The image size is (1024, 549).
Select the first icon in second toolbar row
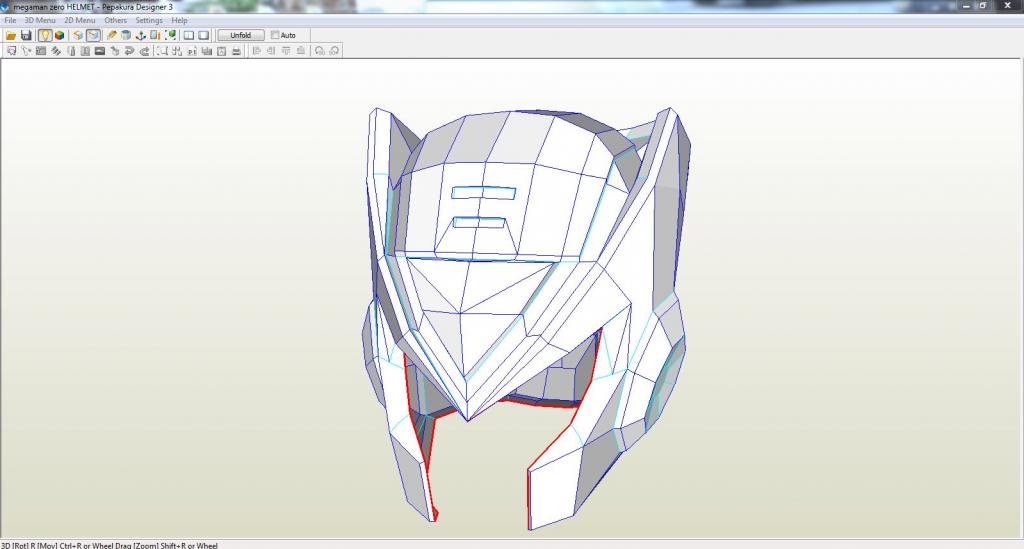pyautogui.click(x=11, y=51)
